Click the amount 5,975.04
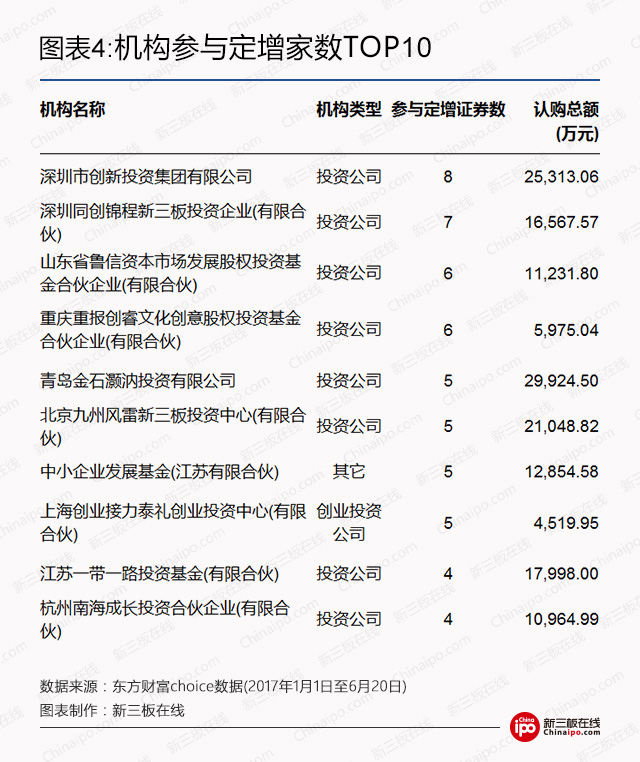The image size is (640, 762). pyautogui.click(x=566, y=330)
